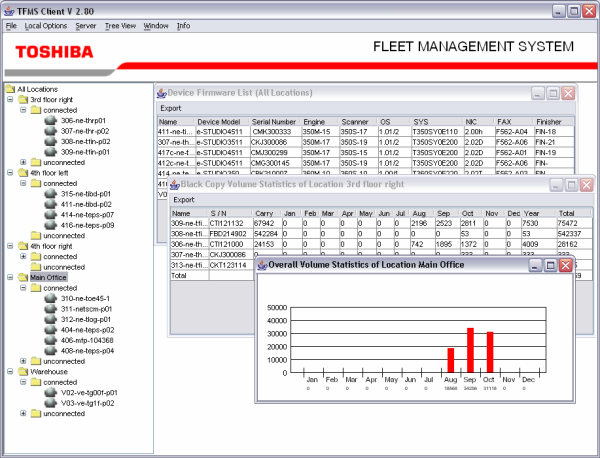Sort copy volume table by Total column
This screenshot has width=600, height=458.
coord(574,213)
